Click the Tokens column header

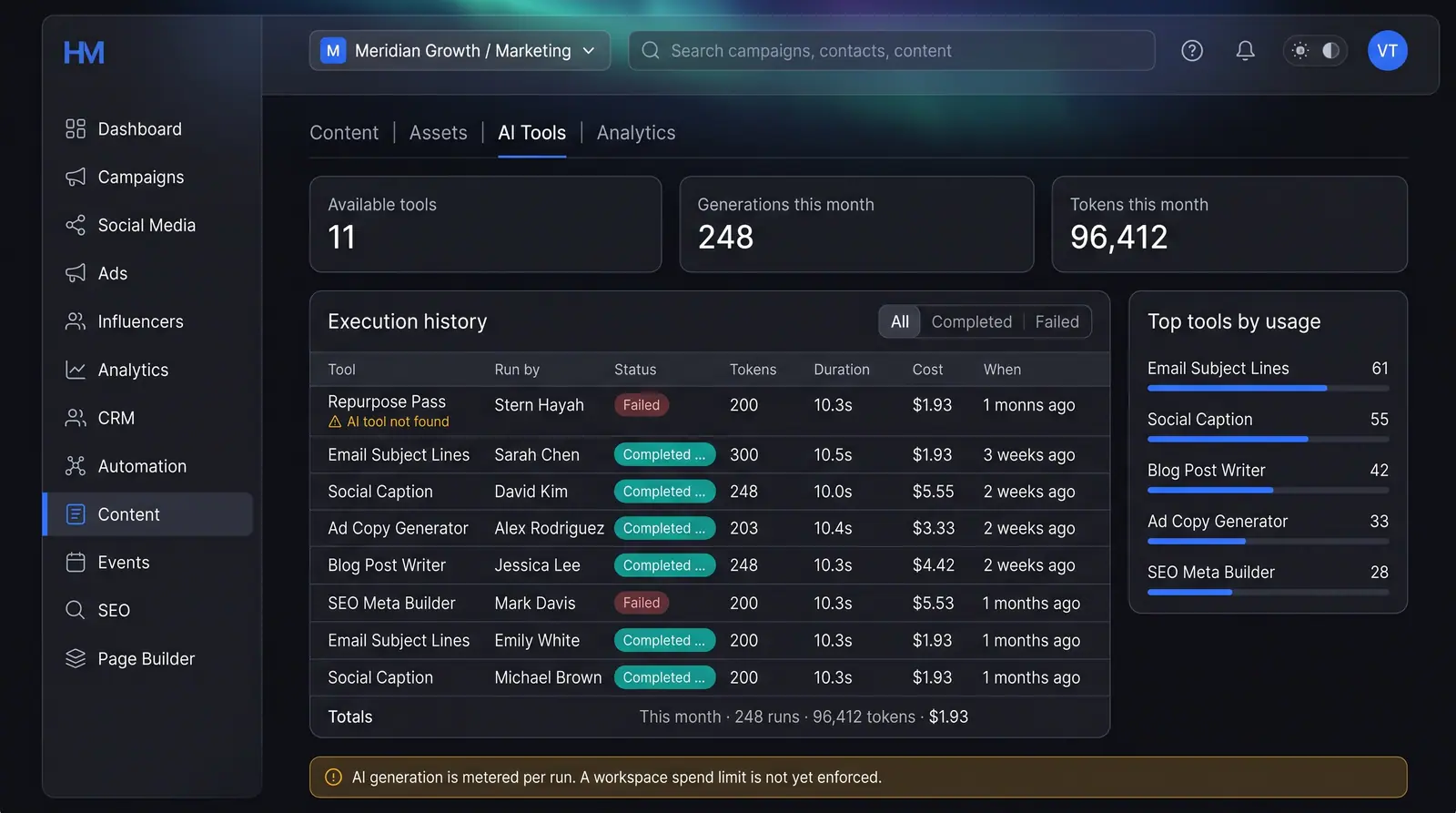click(x=753, y=370)
